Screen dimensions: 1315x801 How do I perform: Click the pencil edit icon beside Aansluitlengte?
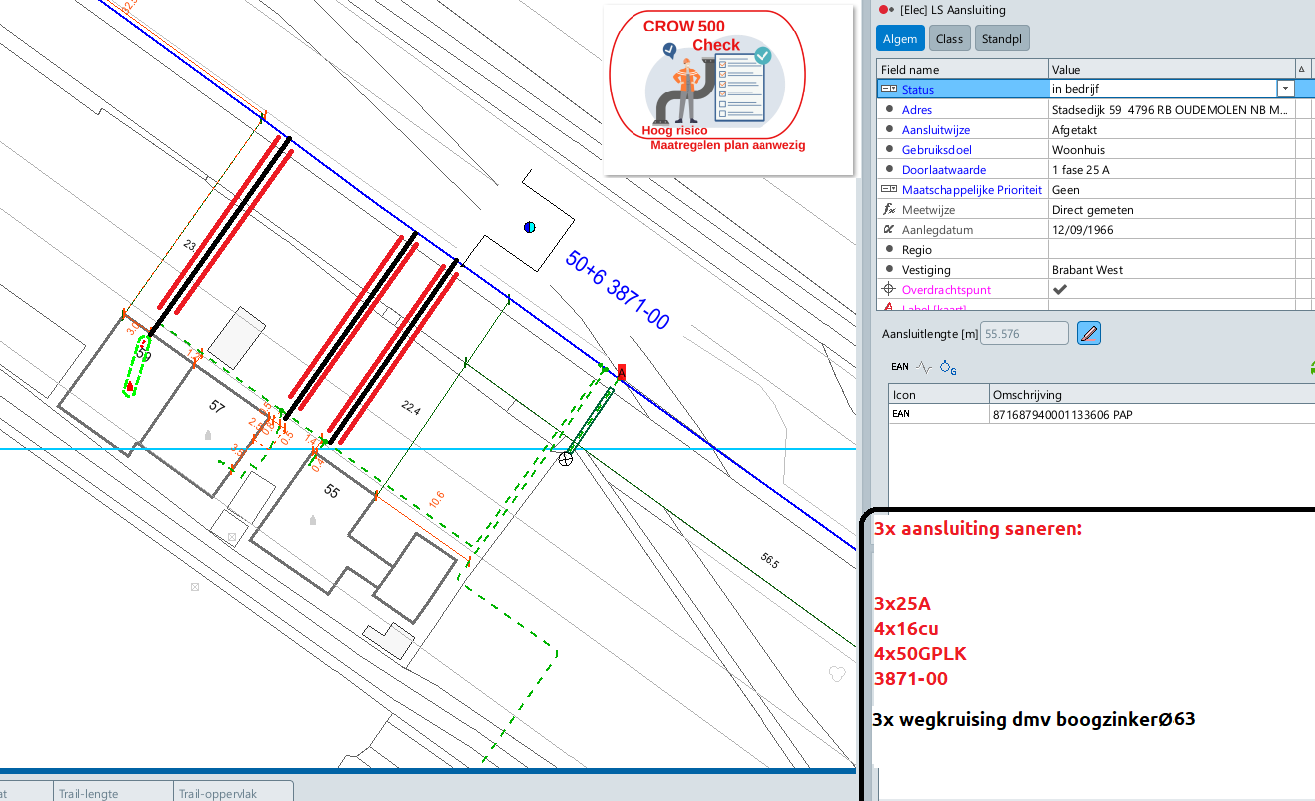tap(1089, 334)
